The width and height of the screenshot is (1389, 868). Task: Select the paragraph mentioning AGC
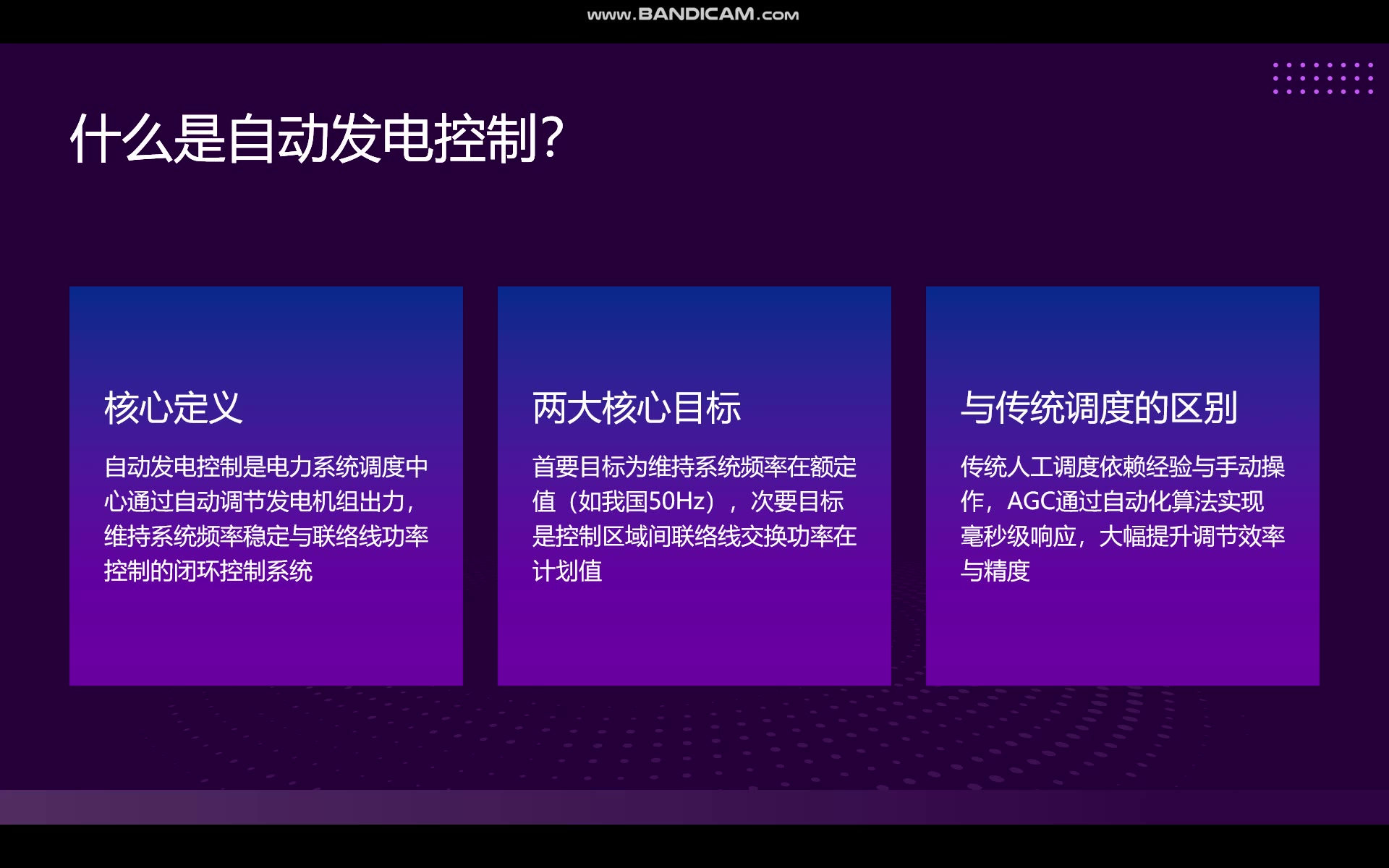pos(1122,518)
